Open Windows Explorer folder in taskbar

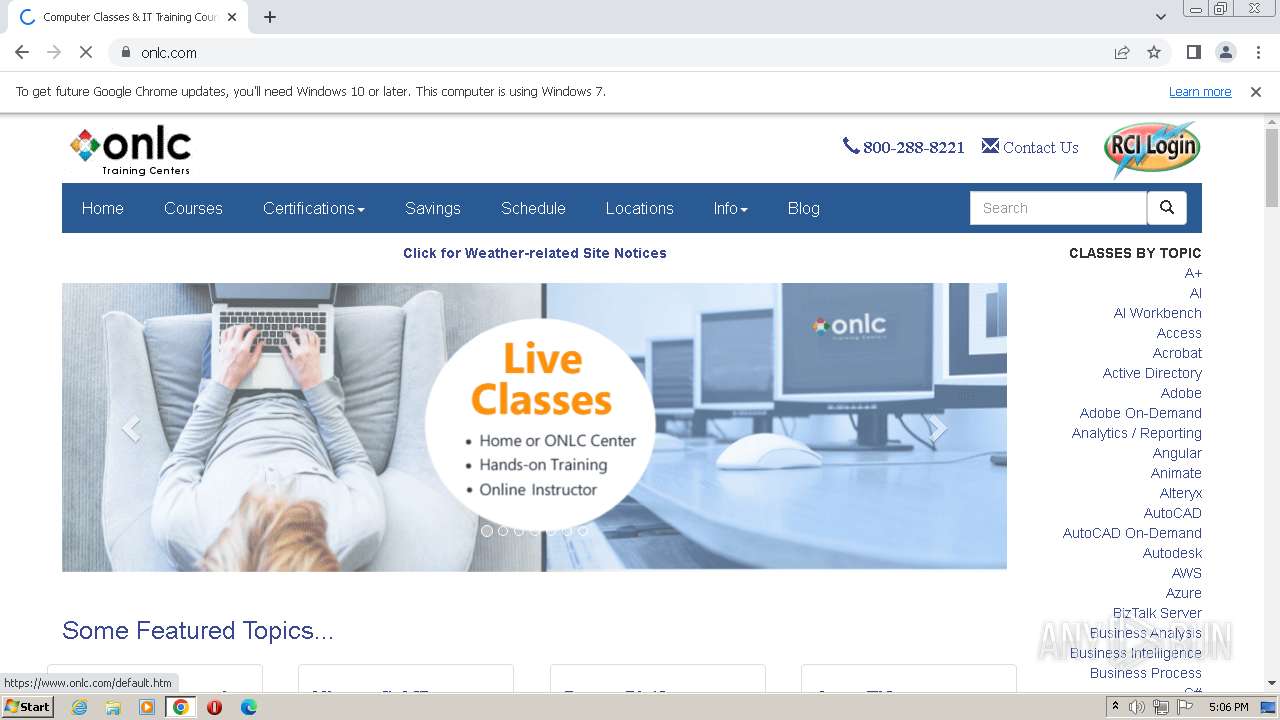click(x=113, y=707)
